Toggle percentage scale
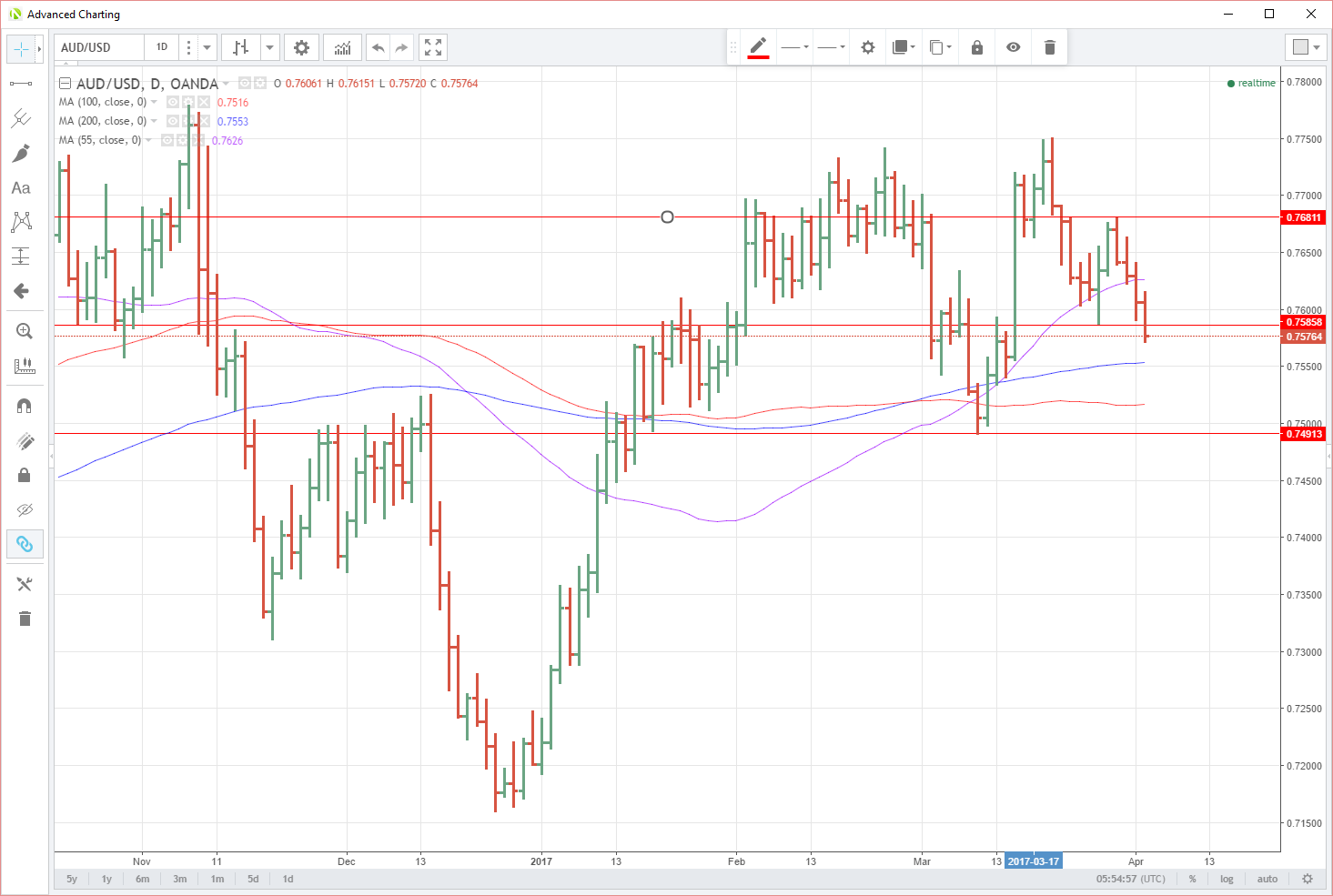Screen dimensions: 1333x896 point(1192,879)
